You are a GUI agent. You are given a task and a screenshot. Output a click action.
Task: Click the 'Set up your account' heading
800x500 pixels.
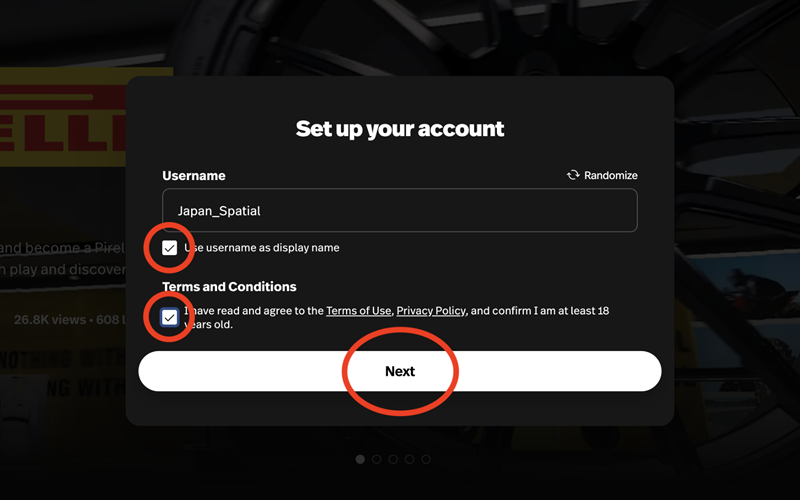(x=400, y=129)
